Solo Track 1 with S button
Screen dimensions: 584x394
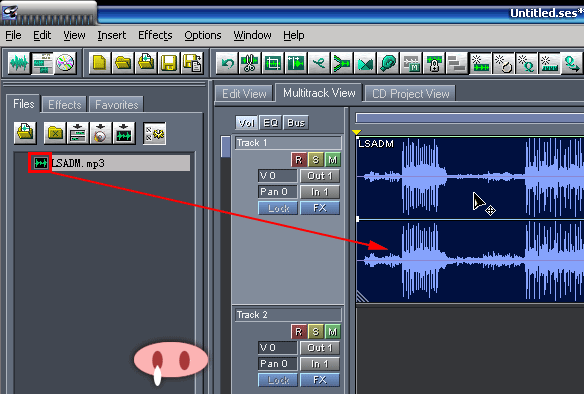point(315,160)
